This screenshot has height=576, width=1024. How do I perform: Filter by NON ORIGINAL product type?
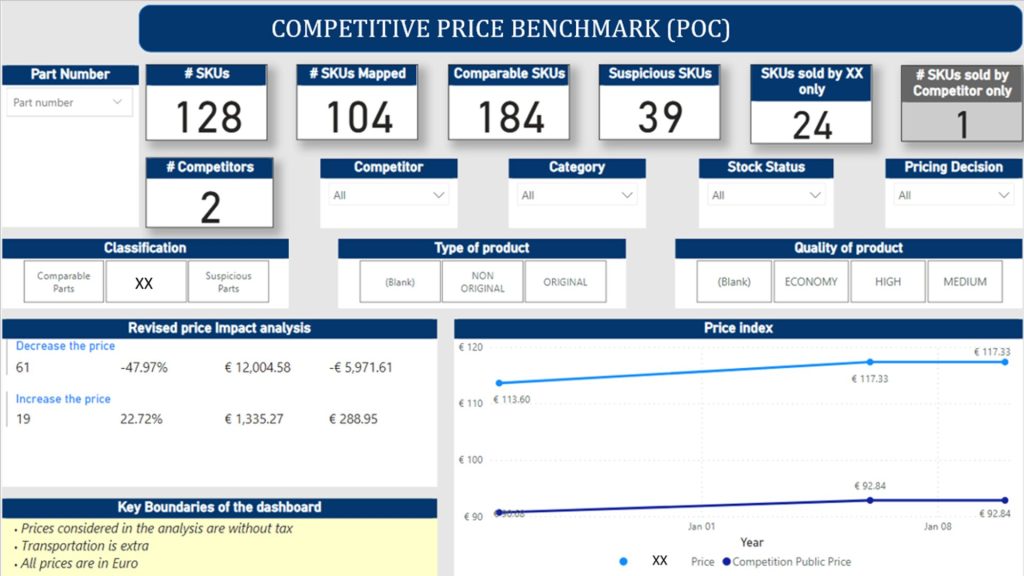(483, 282)
